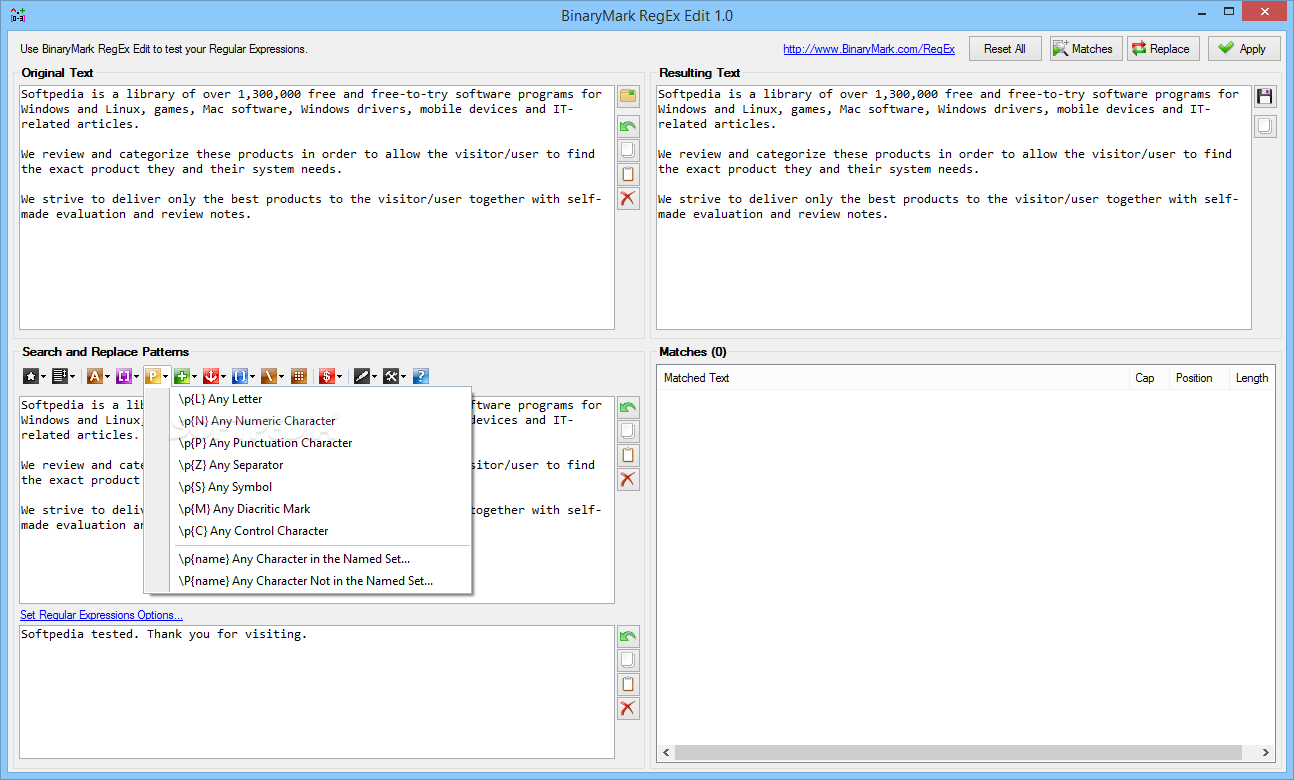Clear search pattern with red X icon

click(x=628, y=480)
